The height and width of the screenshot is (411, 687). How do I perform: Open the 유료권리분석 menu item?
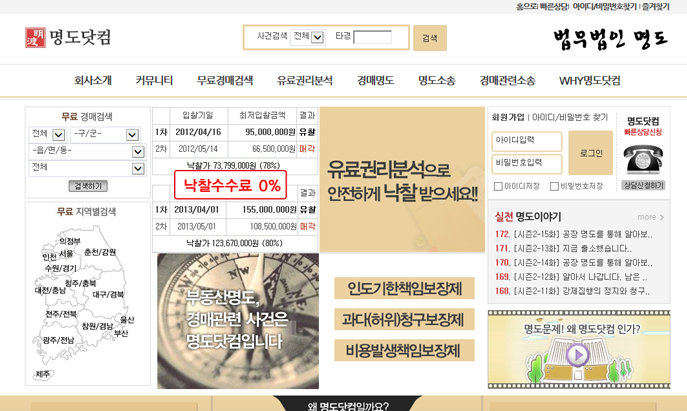point(305,80)
